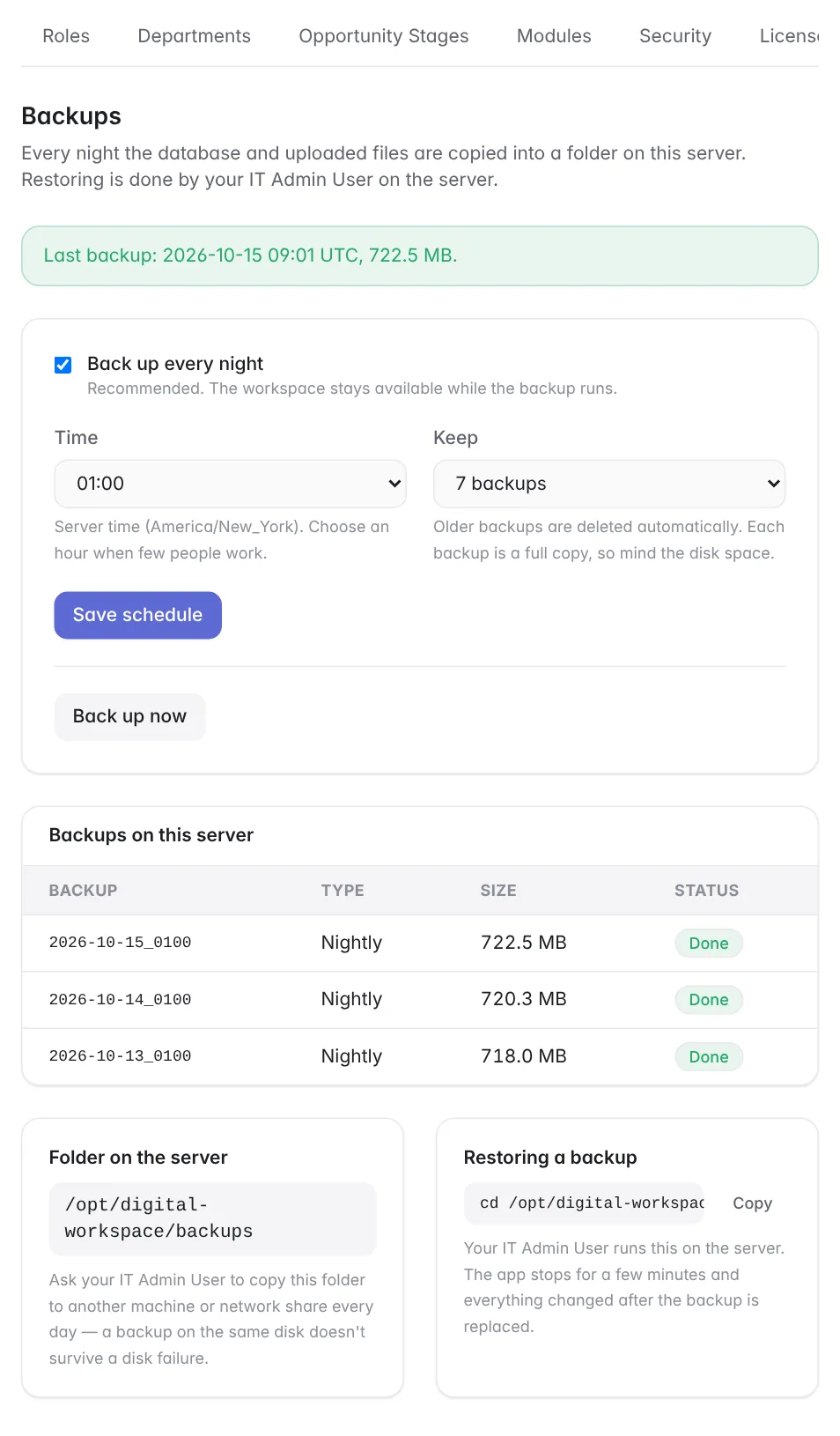Click backup row 2026-10-15_0100
This screenshot has width=840, height=1436.
(x=419, y=943)
